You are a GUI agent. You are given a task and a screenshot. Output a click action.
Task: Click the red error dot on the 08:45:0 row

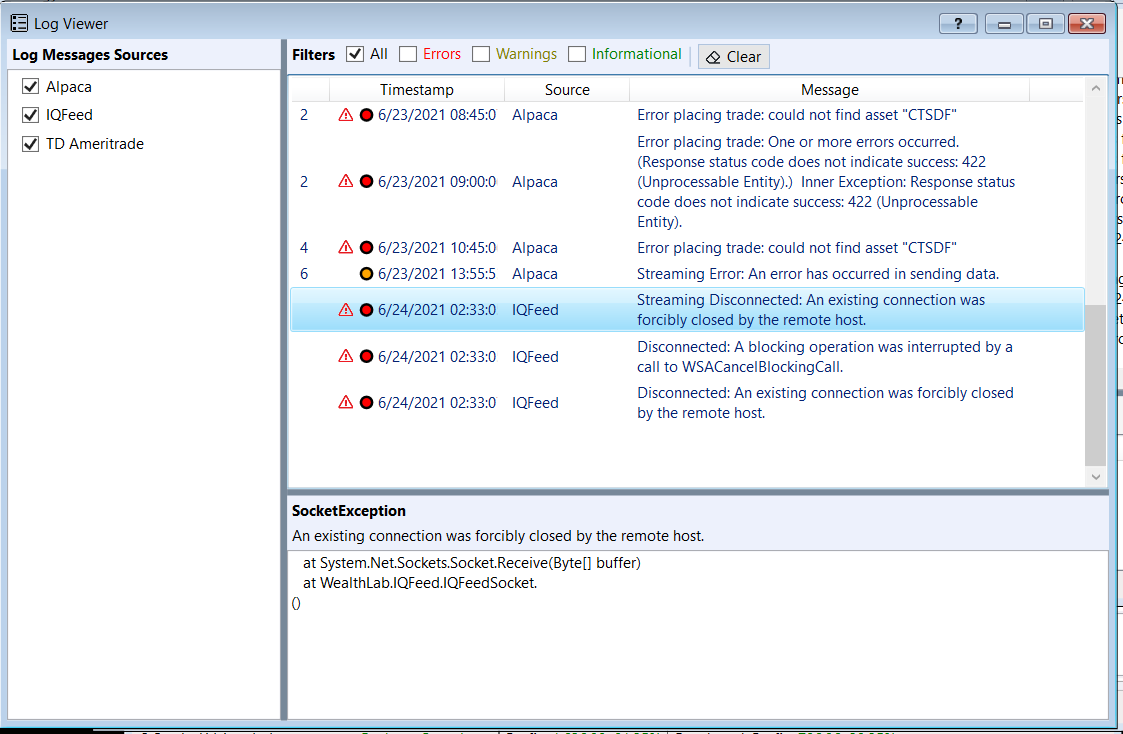point(366,115)
